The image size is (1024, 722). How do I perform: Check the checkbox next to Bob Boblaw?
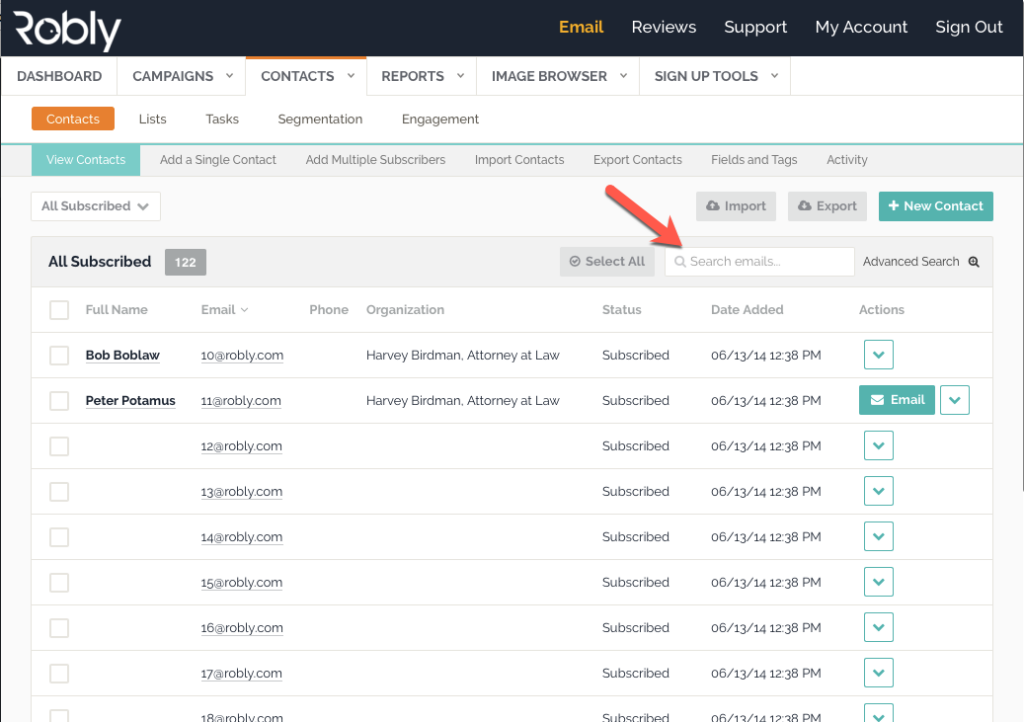pos(58,355)
